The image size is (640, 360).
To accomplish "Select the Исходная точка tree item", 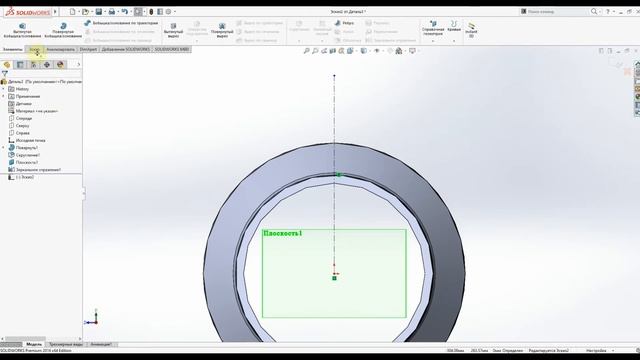I will (x=27, y=140).
